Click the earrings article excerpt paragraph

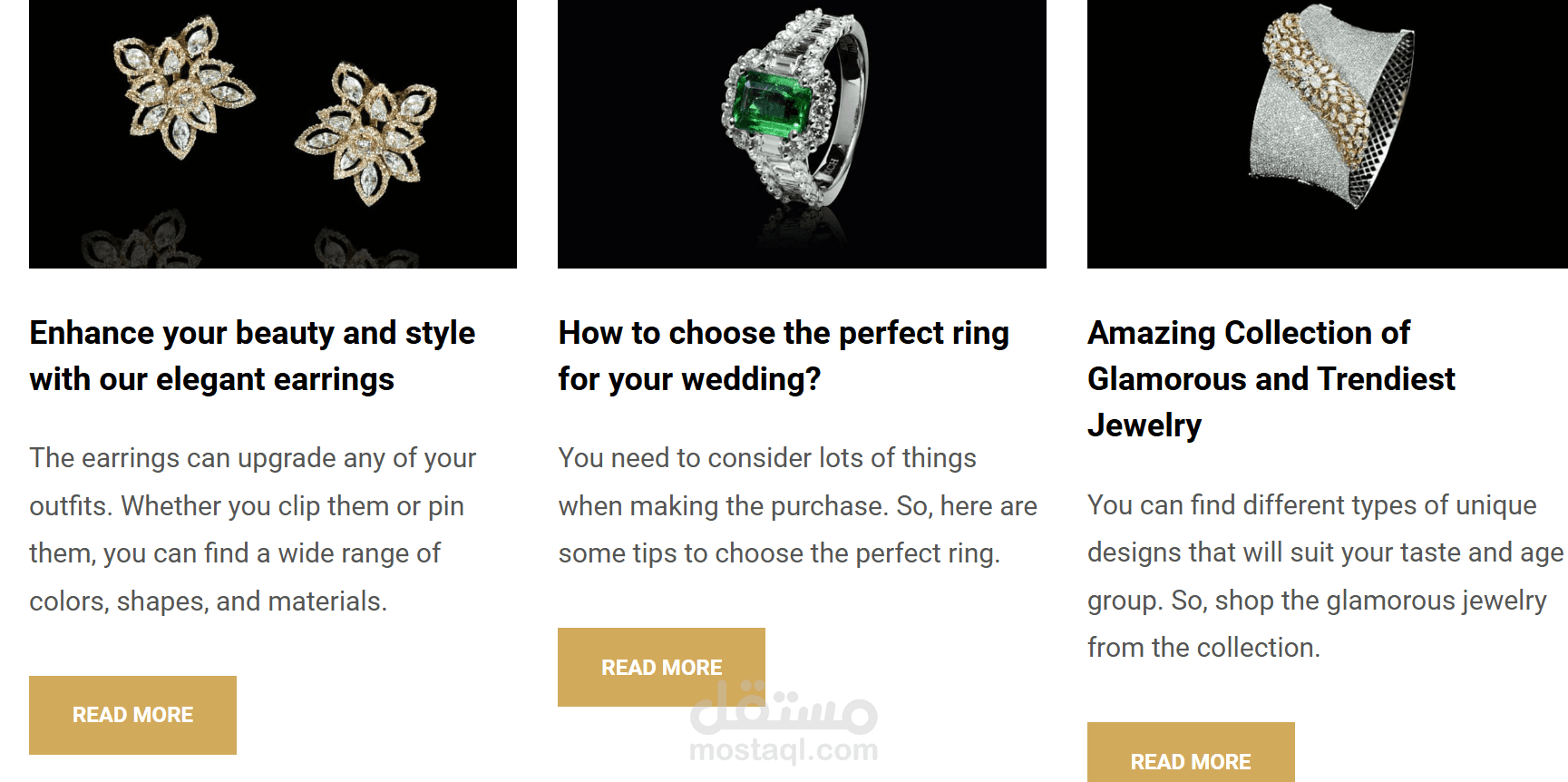[252, 529]
